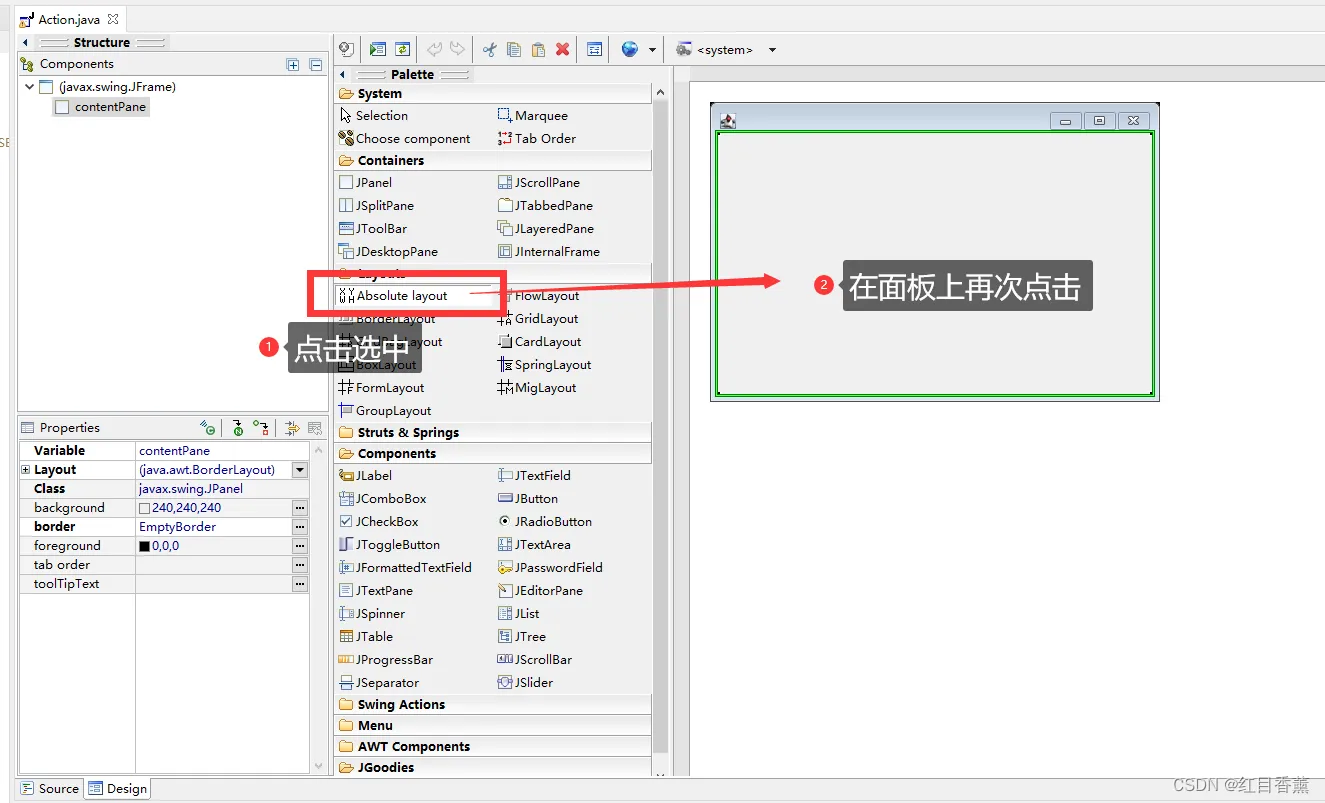The width and height of the screenshot is (1325, 803).
Task: Select the Selection tool in palette
Action: click(374, 116)
